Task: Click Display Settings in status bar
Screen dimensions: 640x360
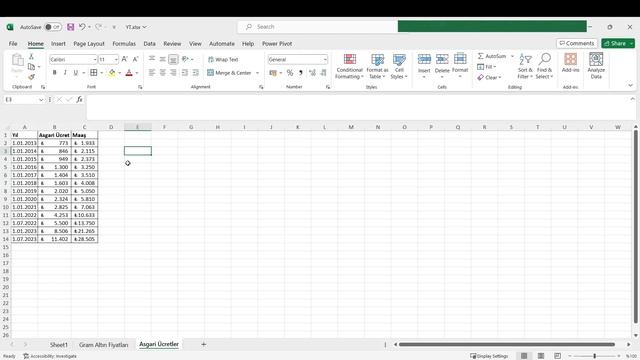Action: tap(489, 356)
